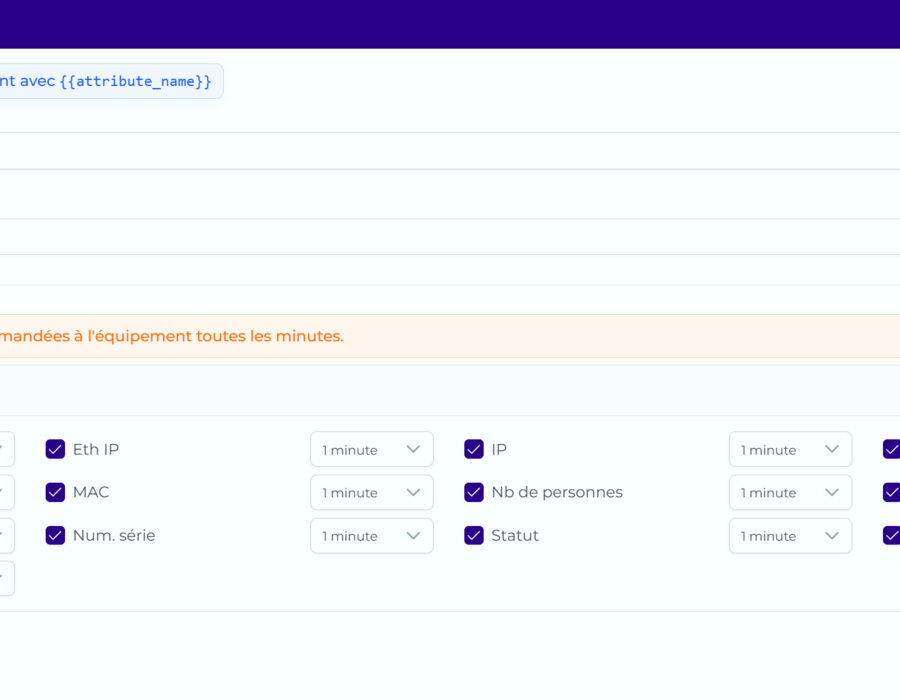
Task: Uncheck the Eth IP checkbox
Action: coord(55,449)
